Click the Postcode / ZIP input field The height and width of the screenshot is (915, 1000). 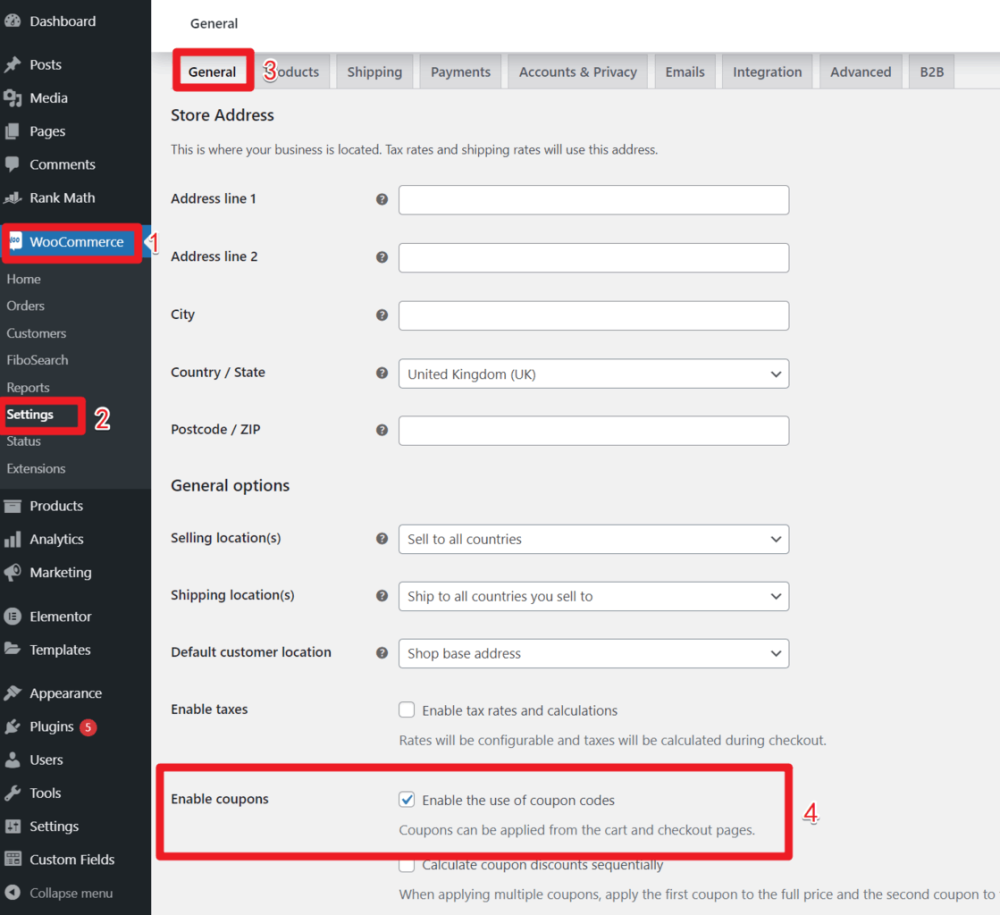[x=594, y=431]
